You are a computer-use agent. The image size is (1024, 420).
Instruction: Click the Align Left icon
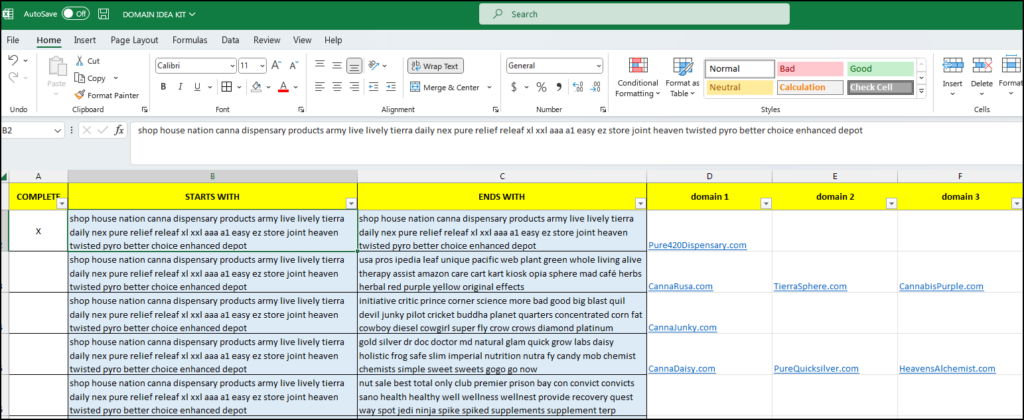(320, 87)
